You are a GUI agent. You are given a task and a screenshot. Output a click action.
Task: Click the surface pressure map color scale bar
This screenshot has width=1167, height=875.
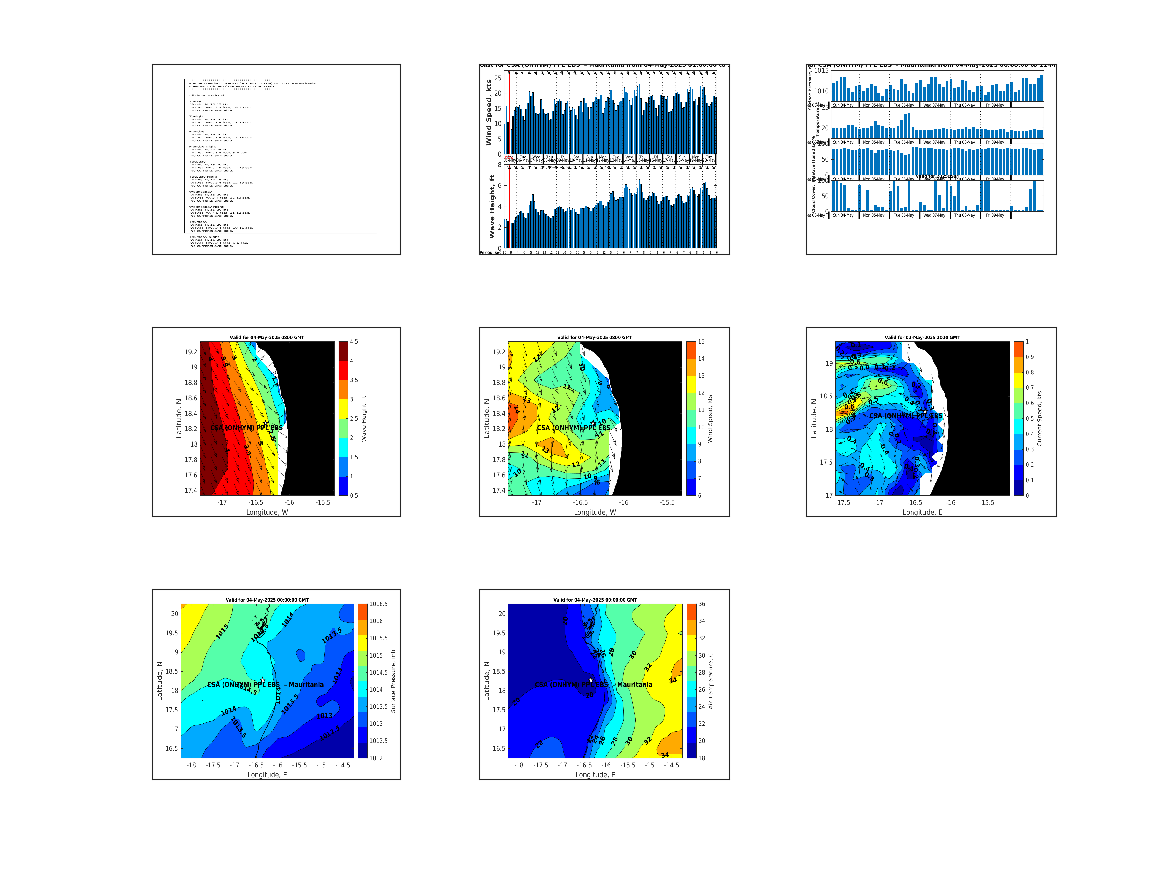[x=362, y=681]
